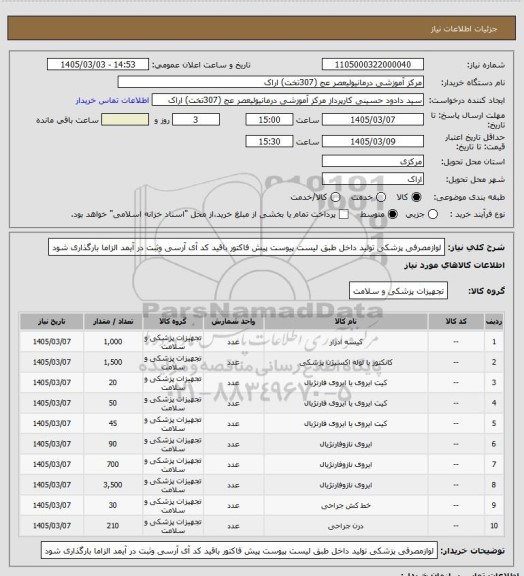524x576 pixels.
Task: Click the گروه کالا field تجهیزات پزشکی و سلامت
Action: point(398,291)
